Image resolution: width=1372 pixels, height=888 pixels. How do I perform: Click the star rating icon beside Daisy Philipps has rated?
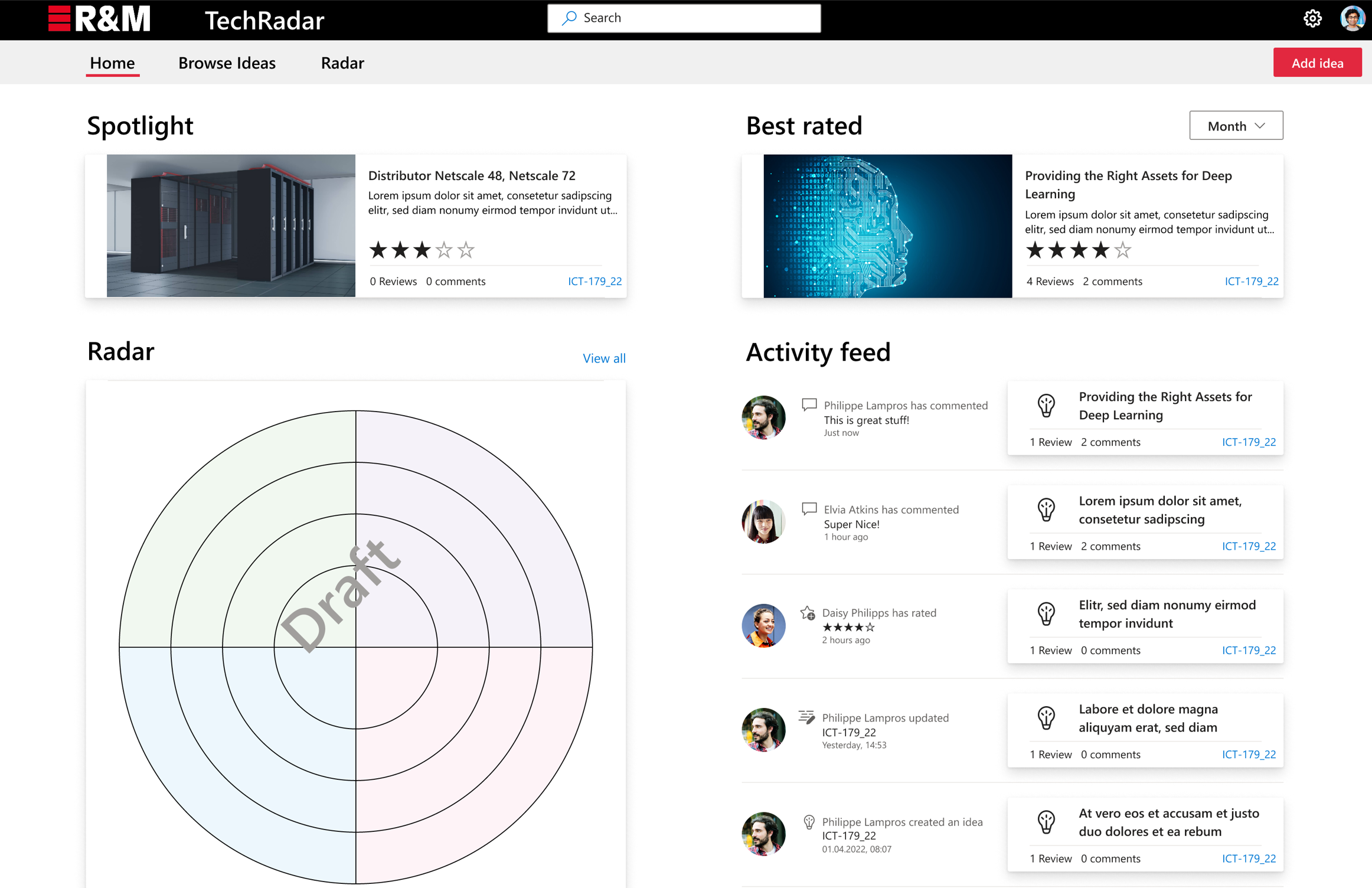pyautogui.click(x=808, y=613)
